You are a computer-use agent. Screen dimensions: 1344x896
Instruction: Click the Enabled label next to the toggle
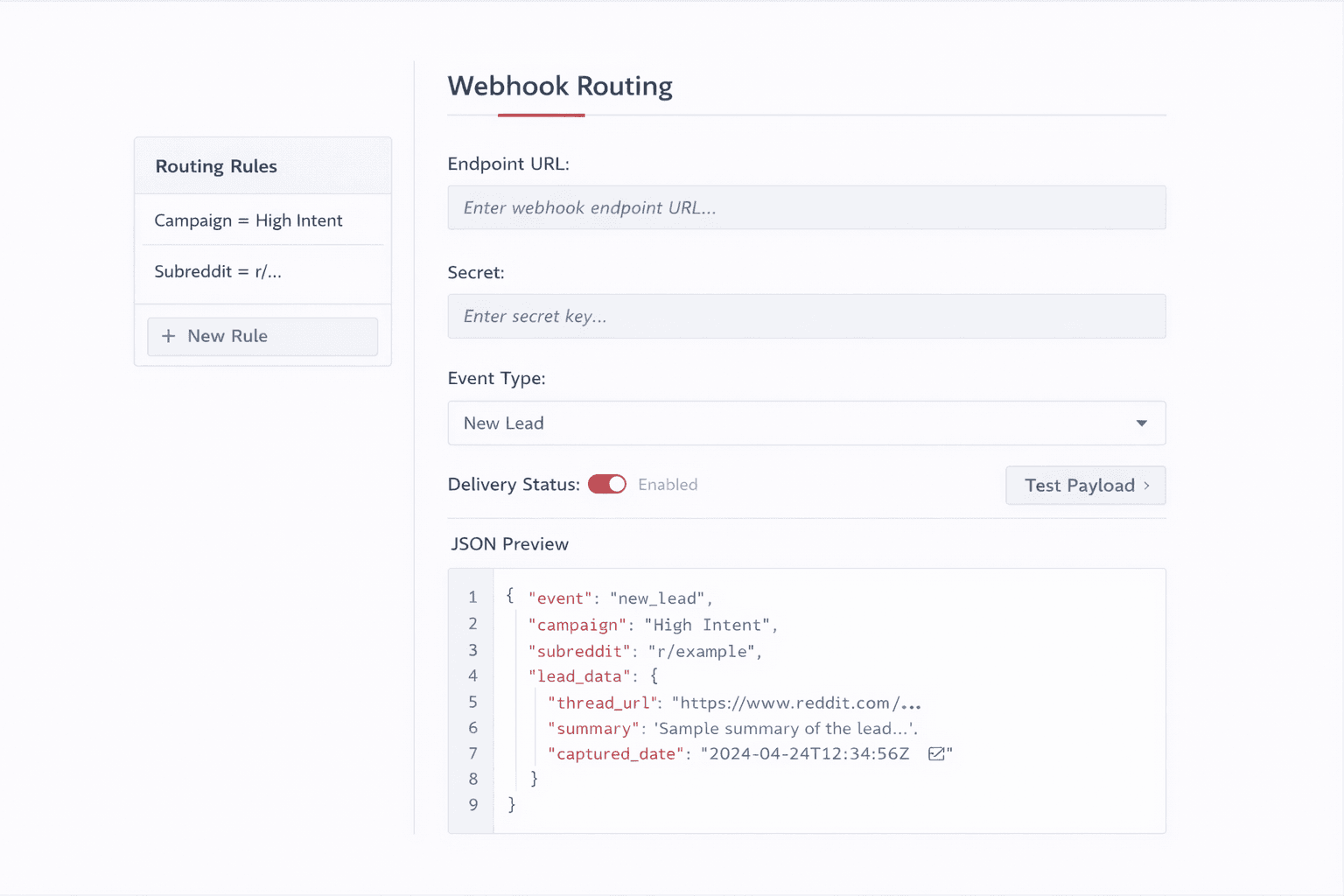pos(668,484)
